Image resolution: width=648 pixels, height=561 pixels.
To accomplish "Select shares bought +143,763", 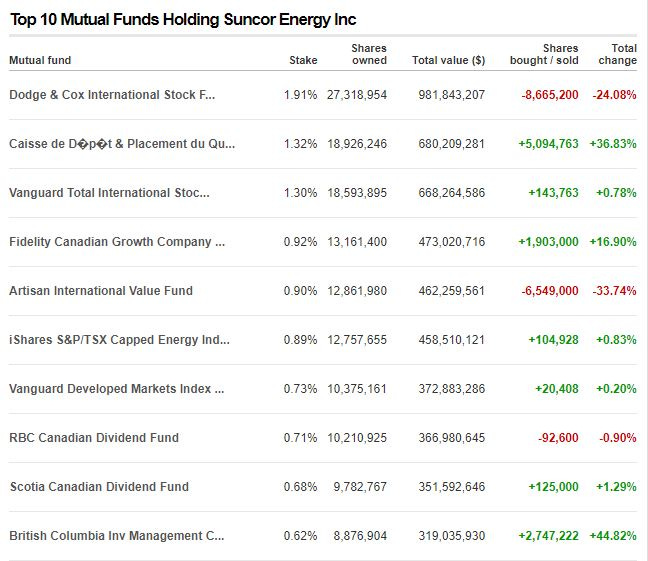I will click(x=553, y=193).
